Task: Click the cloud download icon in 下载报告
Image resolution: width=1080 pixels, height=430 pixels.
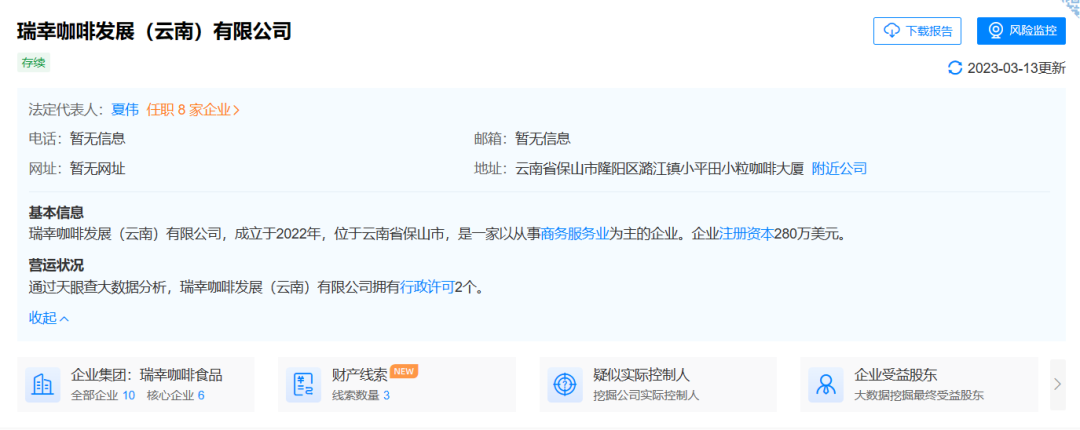Action: coord(892,31)
